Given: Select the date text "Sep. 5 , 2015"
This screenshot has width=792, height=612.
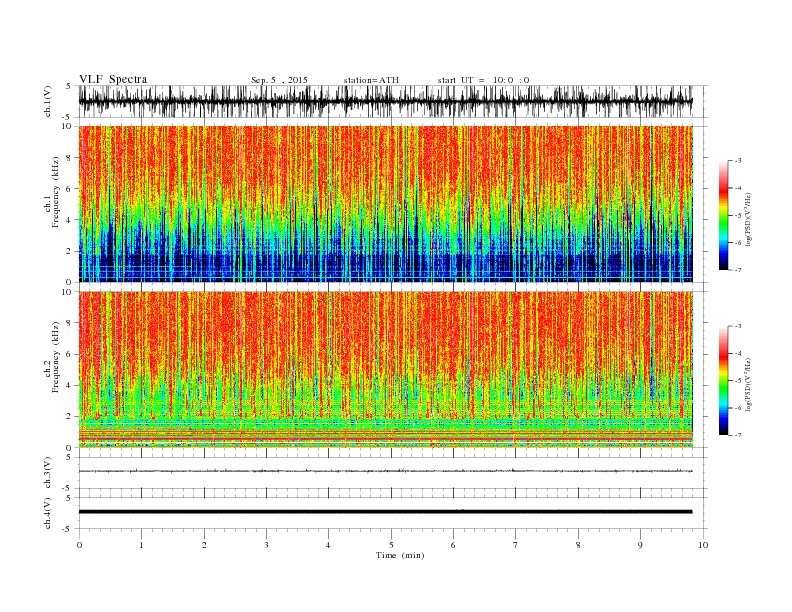Looking at the screenshot, I should click(x=279, y=80).
